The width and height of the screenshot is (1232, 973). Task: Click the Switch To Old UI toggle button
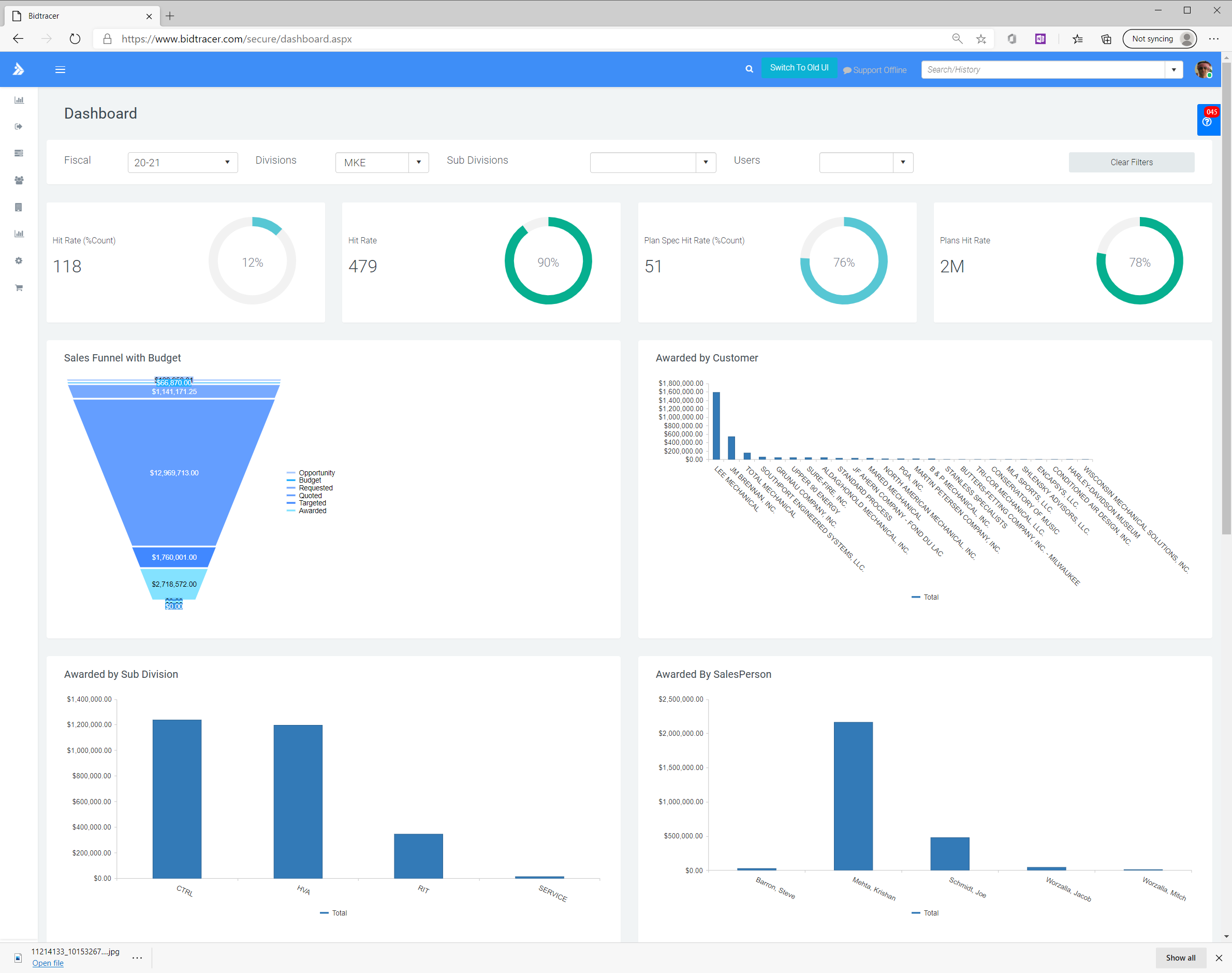coord(798,69)
